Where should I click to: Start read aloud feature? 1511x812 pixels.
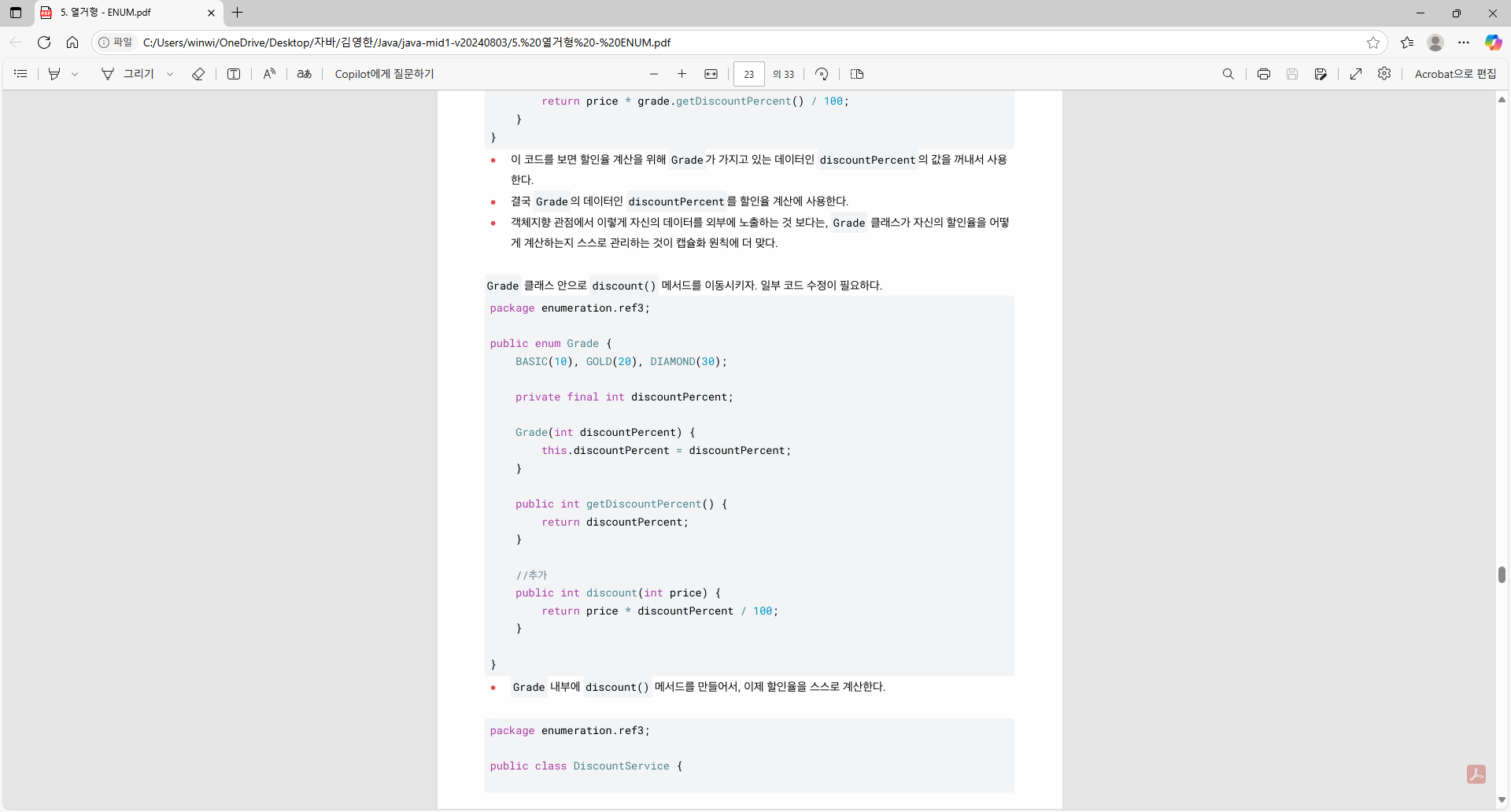269,74
